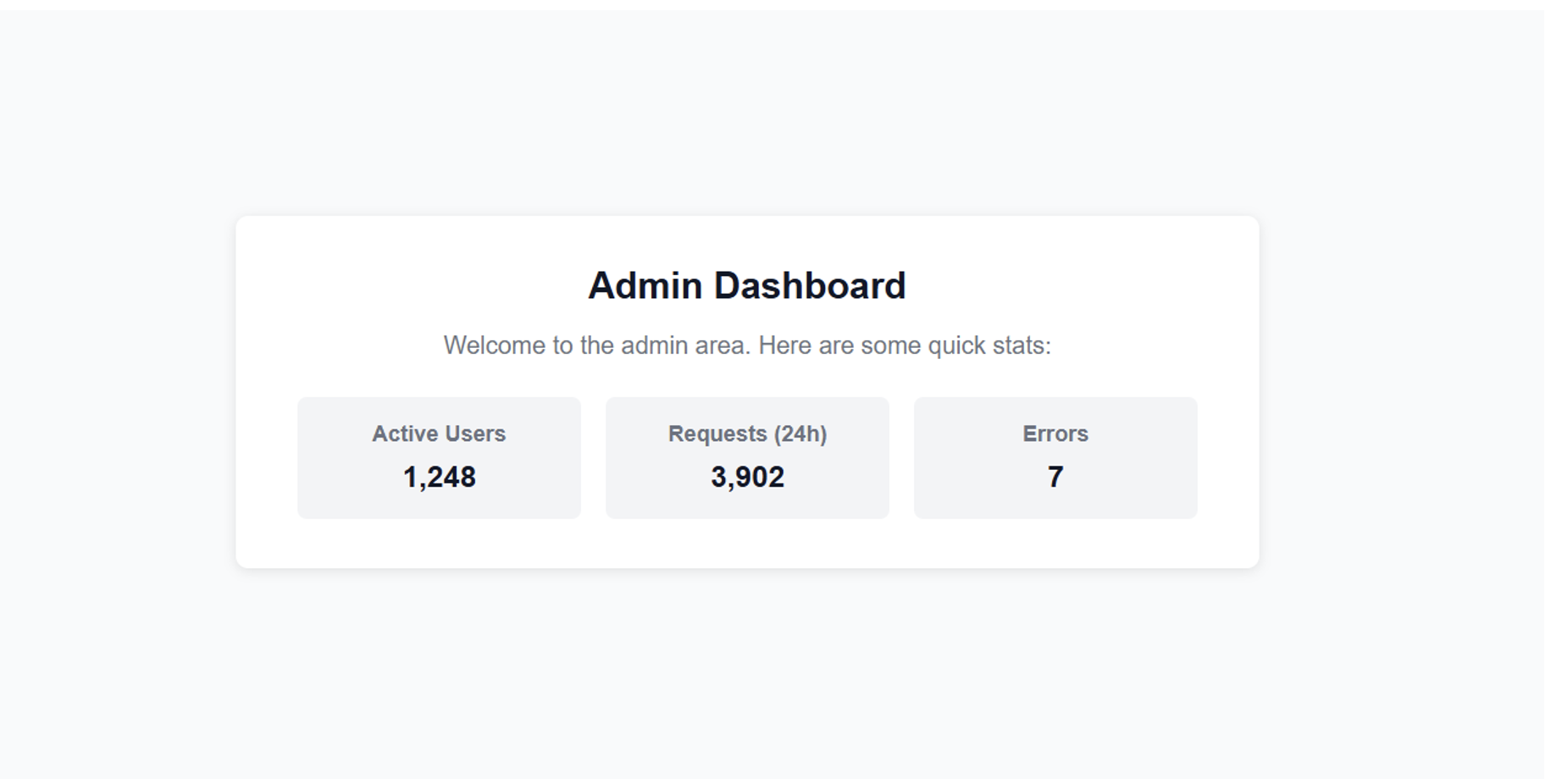Click the Requests (24h) label

coord(747,433)
